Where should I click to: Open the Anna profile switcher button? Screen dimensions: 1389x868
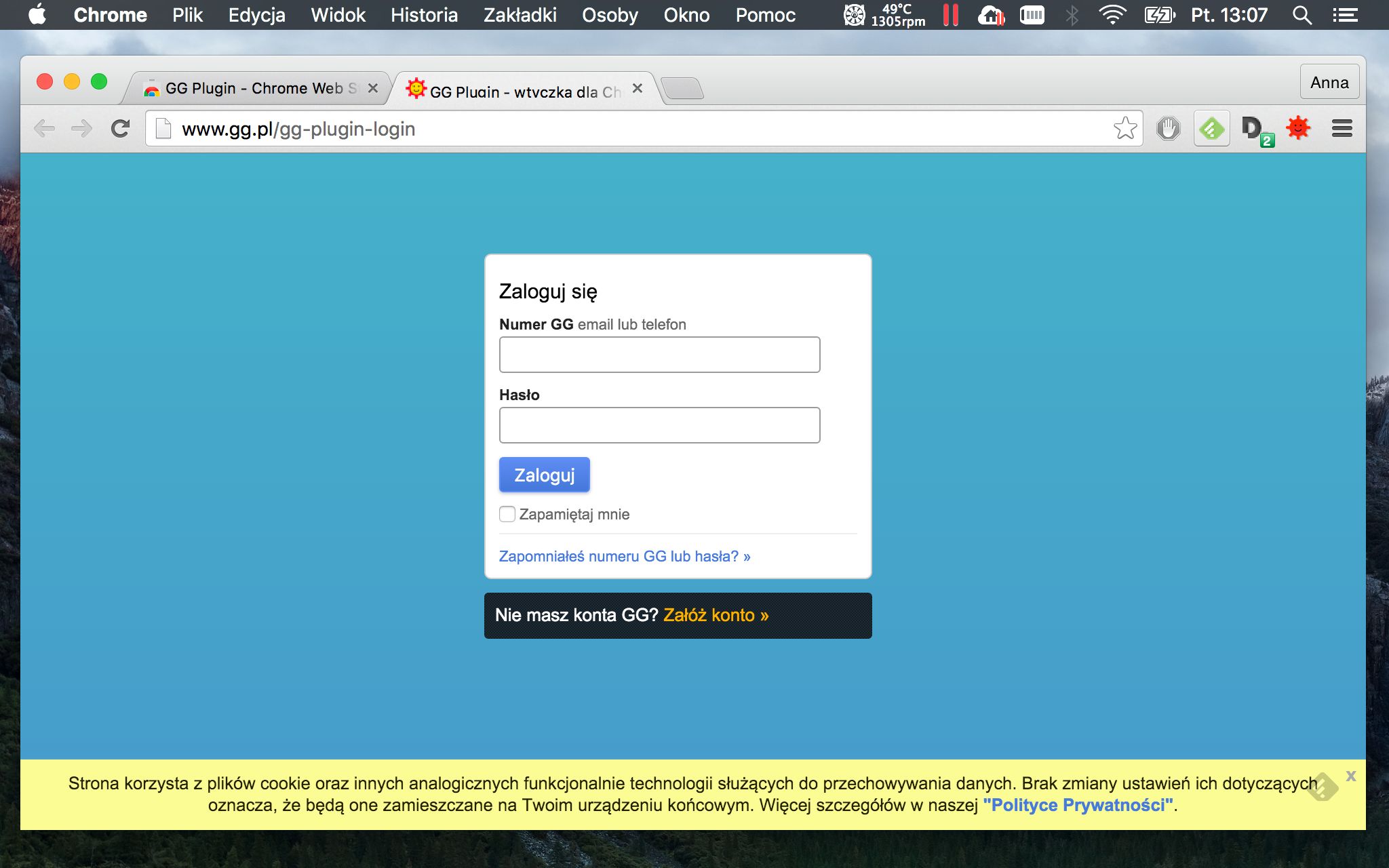click(x=1329, y=83)
